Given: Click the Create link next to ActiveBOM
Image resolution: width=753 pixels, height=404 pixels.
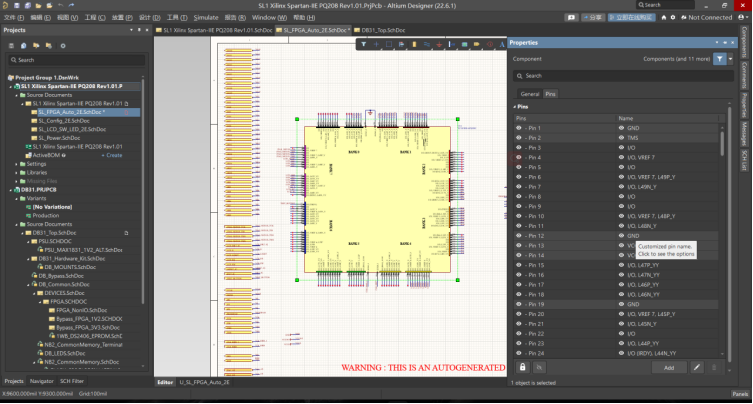Looking at the screenshot, I should click(111, 155).
